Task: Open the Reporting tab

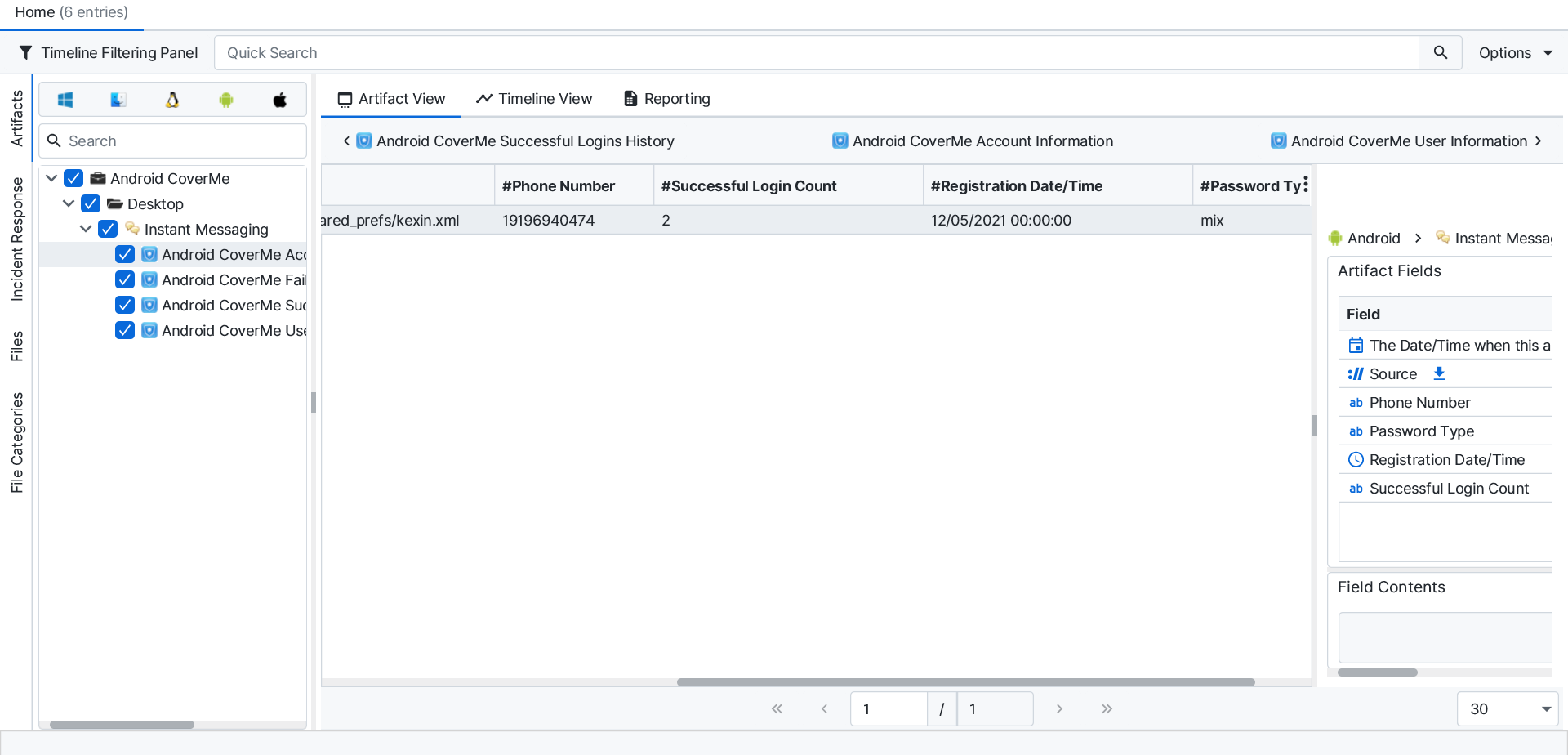Action: 666,99
